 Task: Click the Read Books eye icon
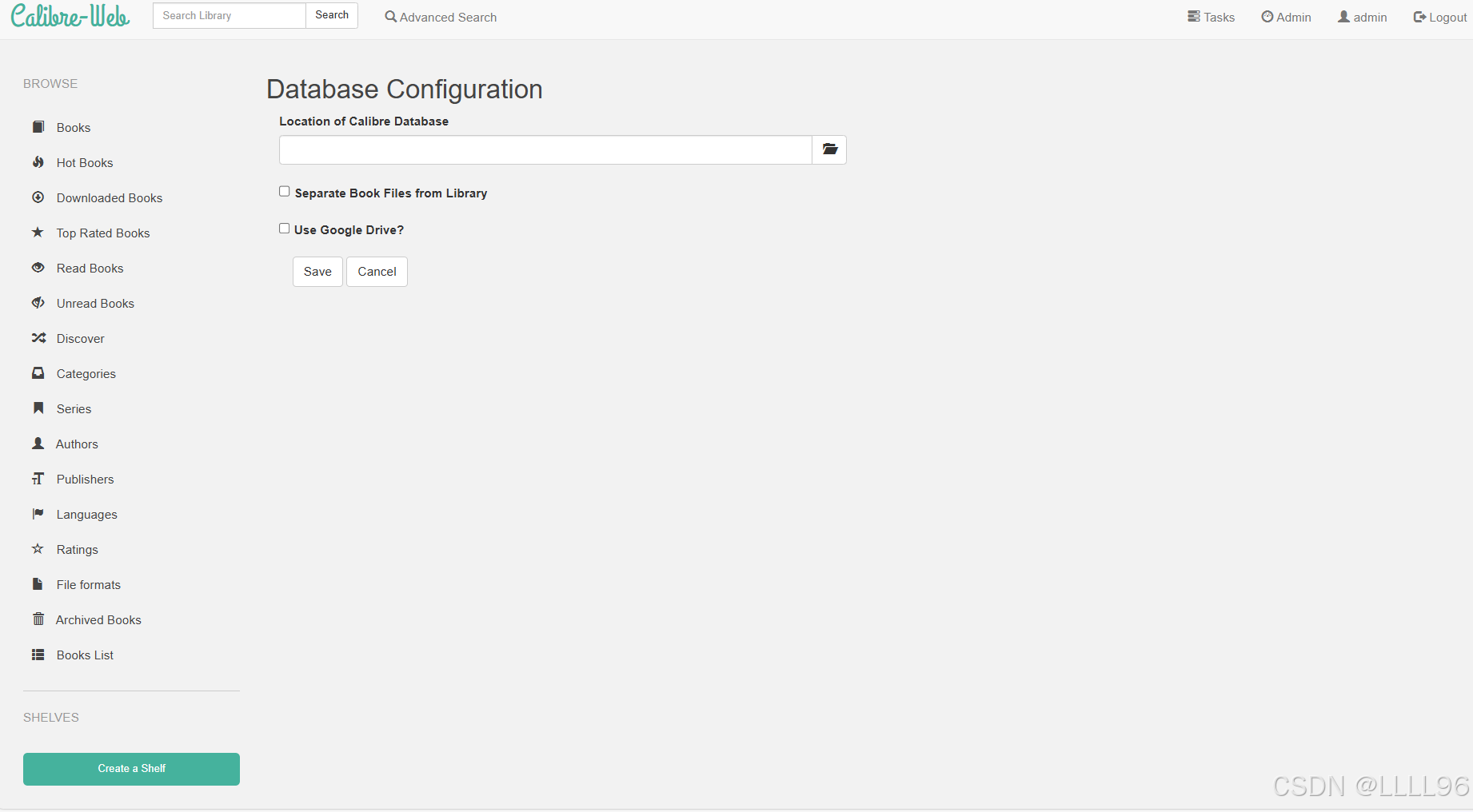click(38, 268)
